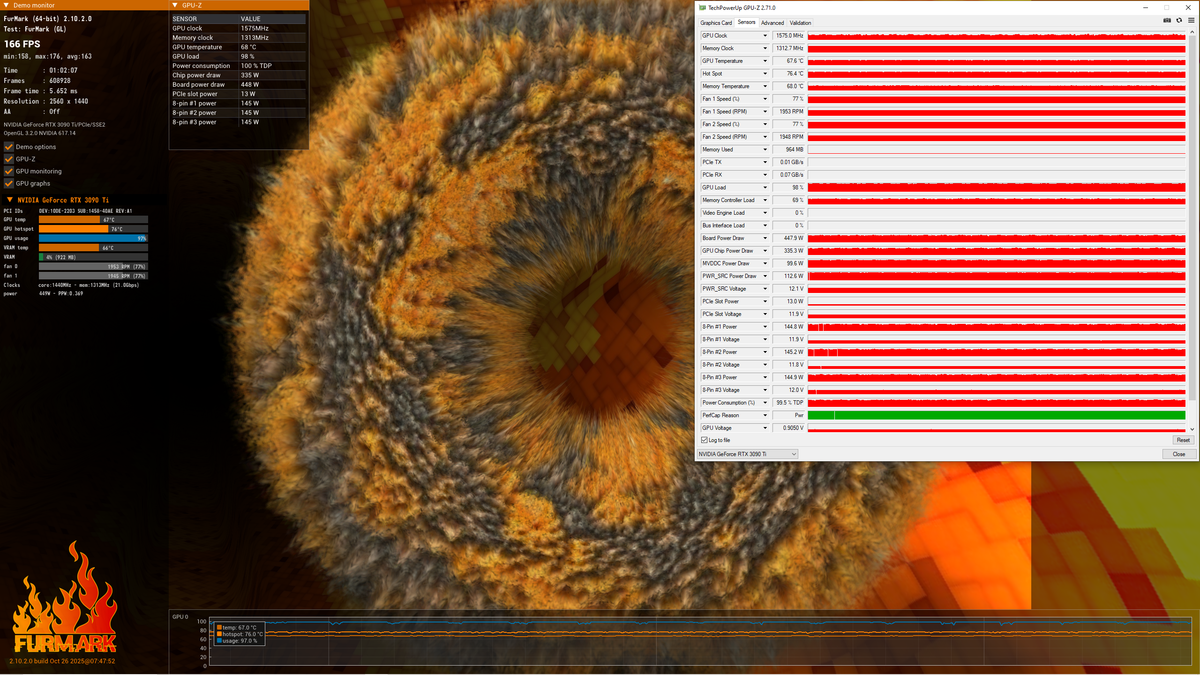Viewport: 1200px width, 675px height.
Task: Open the Memory Used sensor dropdown
Action: 765,150
